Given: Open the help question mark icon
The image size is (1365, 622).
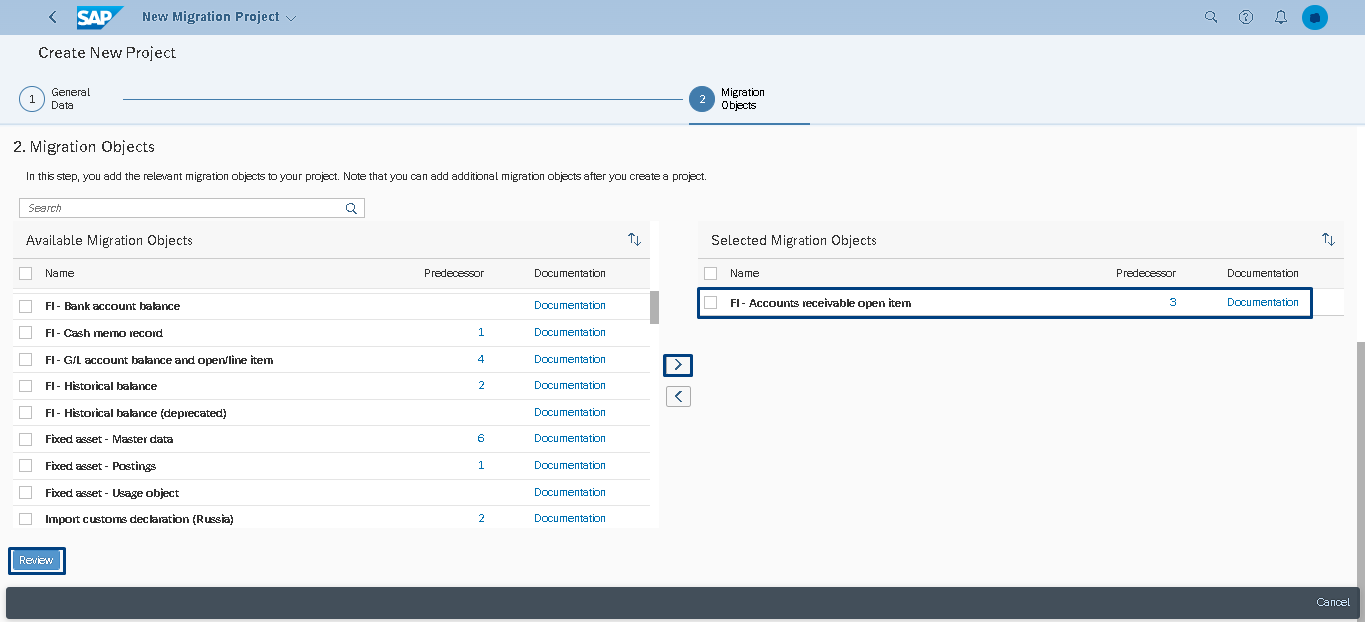Looking at the screenshot, I should [1246, 17].
